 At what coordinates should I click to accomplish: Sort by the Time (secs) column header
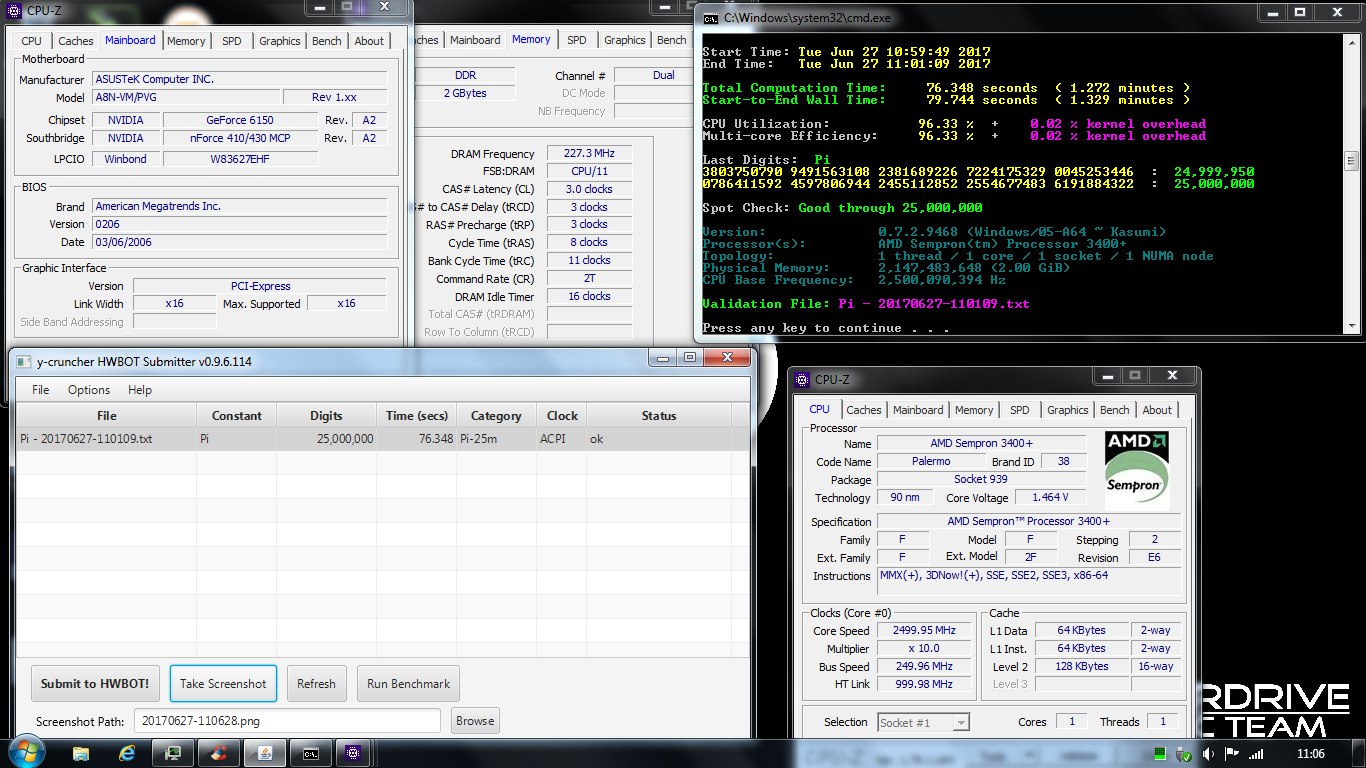click(417, 415)
